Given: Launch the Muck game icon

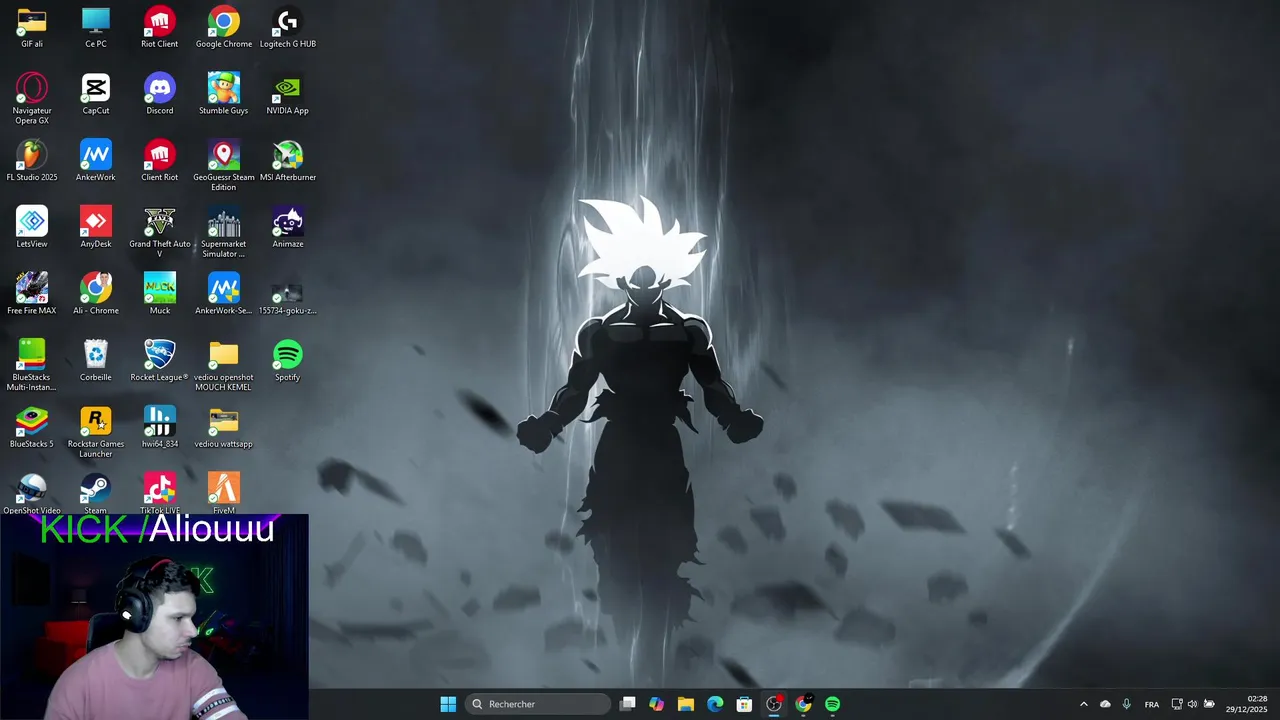Looking at the screenshot, I should [x=160, y=294].
